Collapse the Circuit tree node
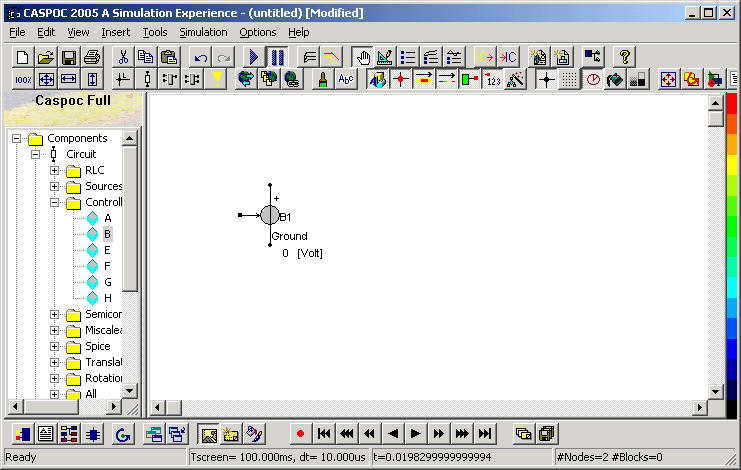741x470 pixels. pyautogui.click(x=35, y=154)
